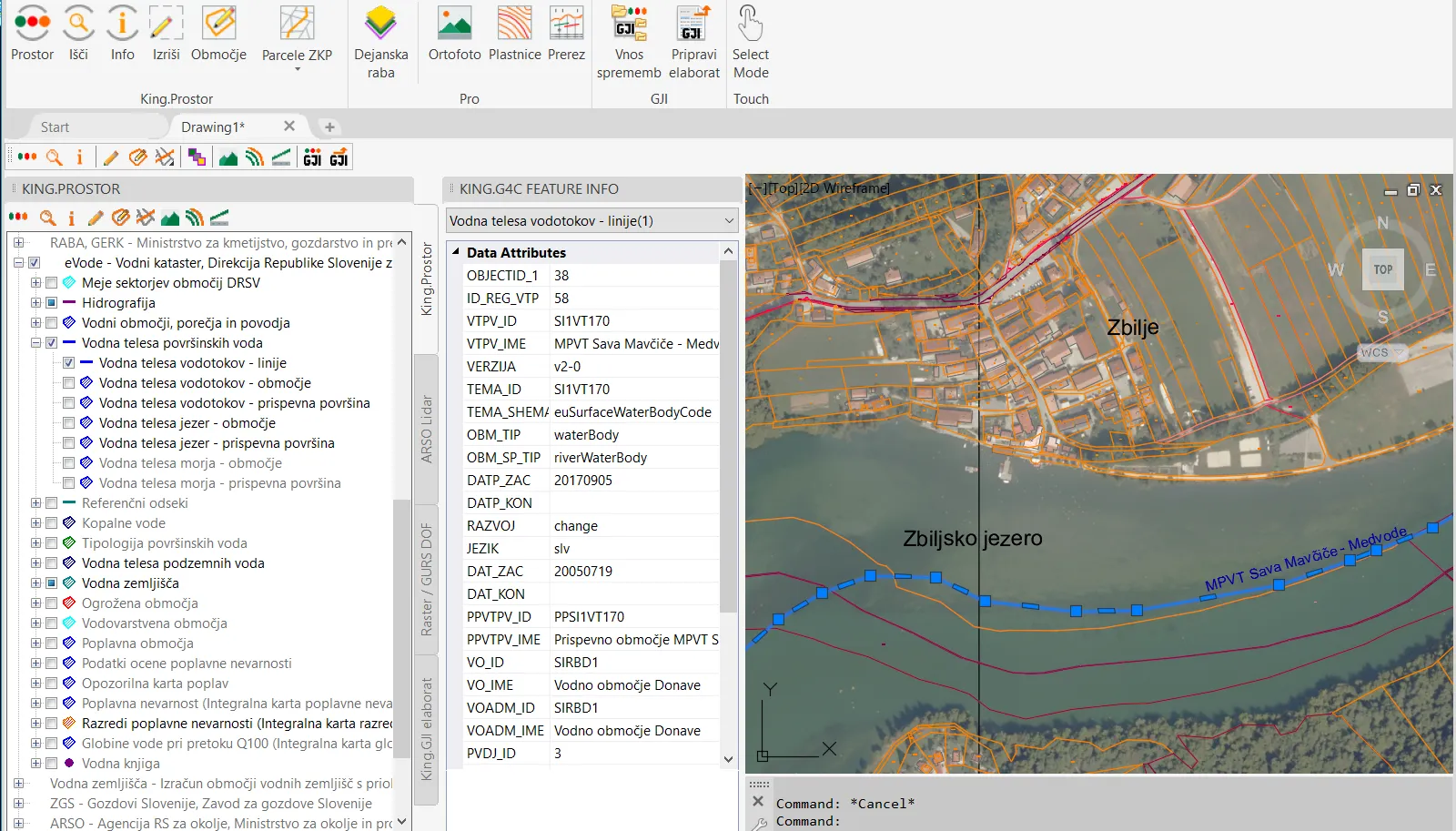Open the ARSO Lidar side tab
1456x831 pixels.
[x=426, y=429]
